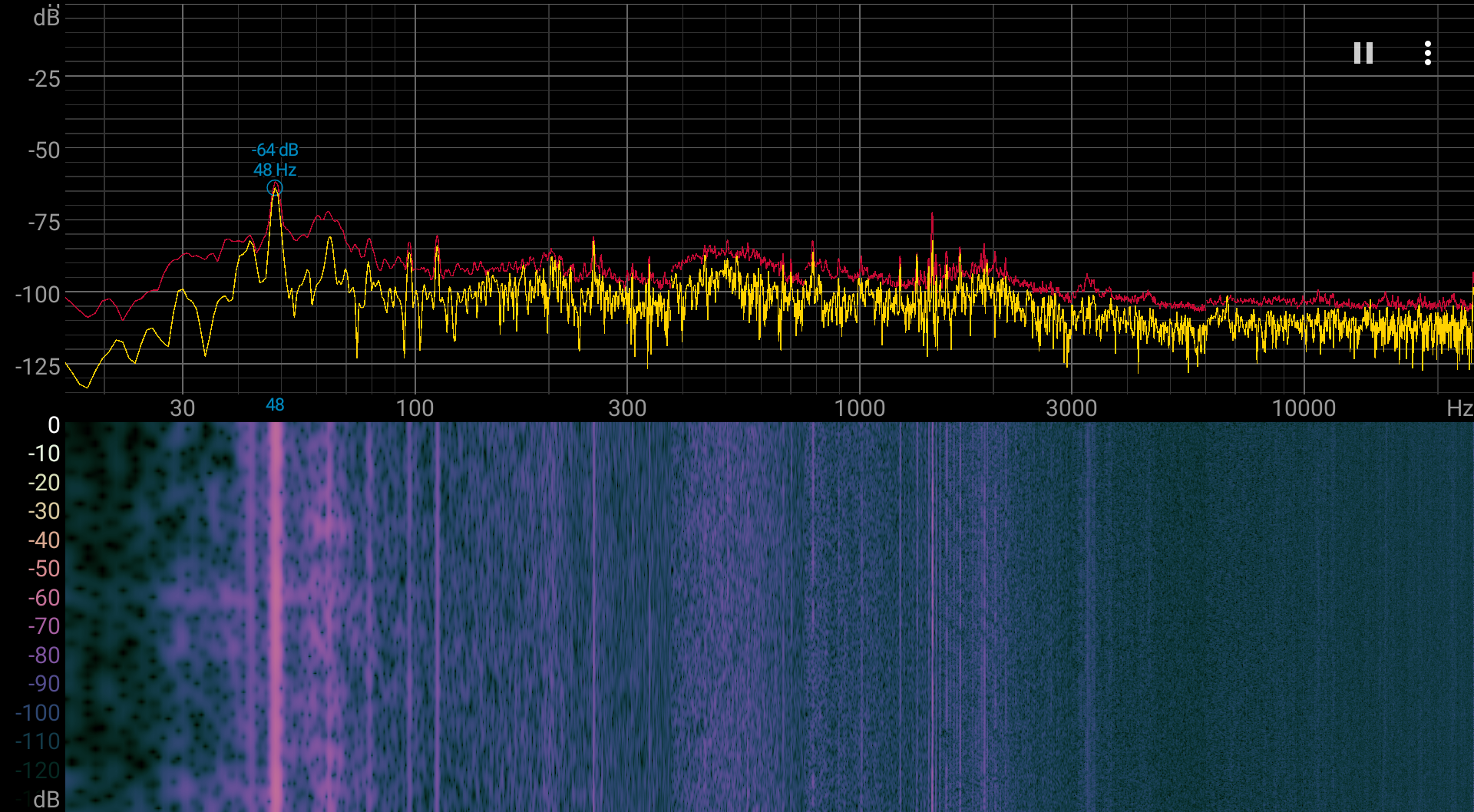This screenshot has height=812, width=1474.
Task: Click the '1000' frequency axis label
Action: point(860,408)
